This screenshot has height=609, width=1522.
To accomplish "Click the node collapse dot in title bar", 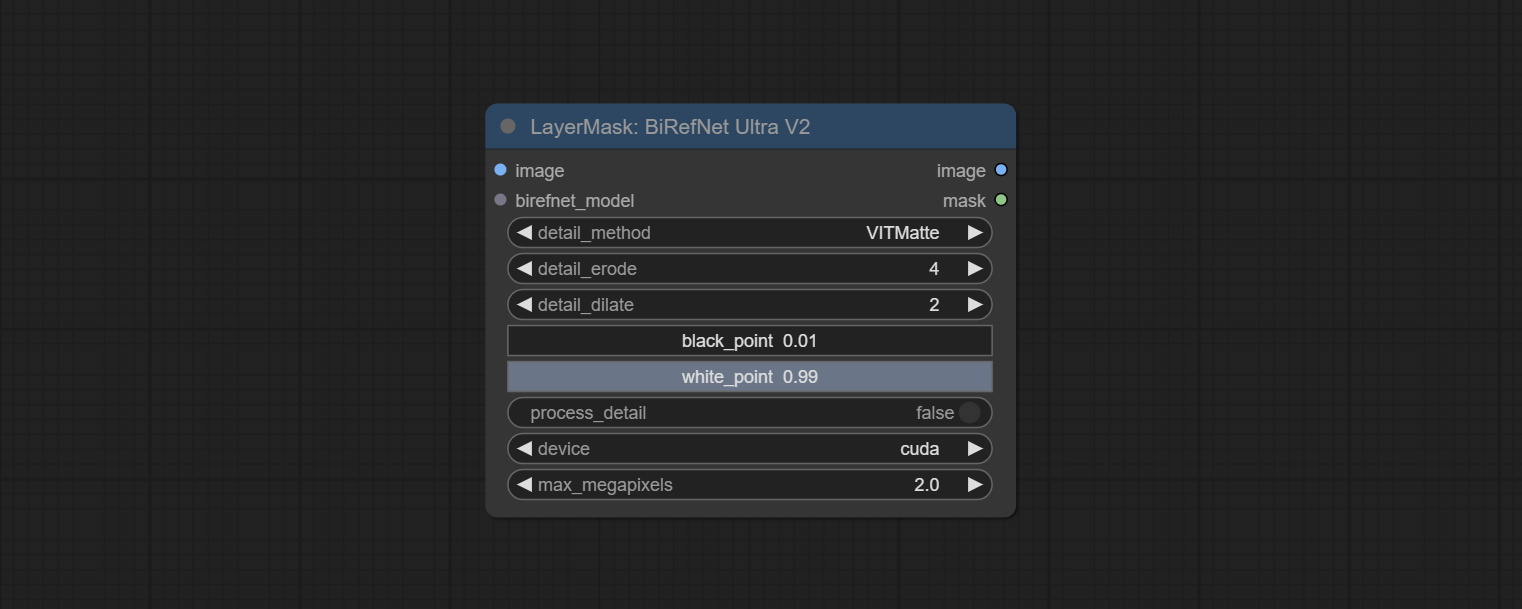I will point(508,126).
